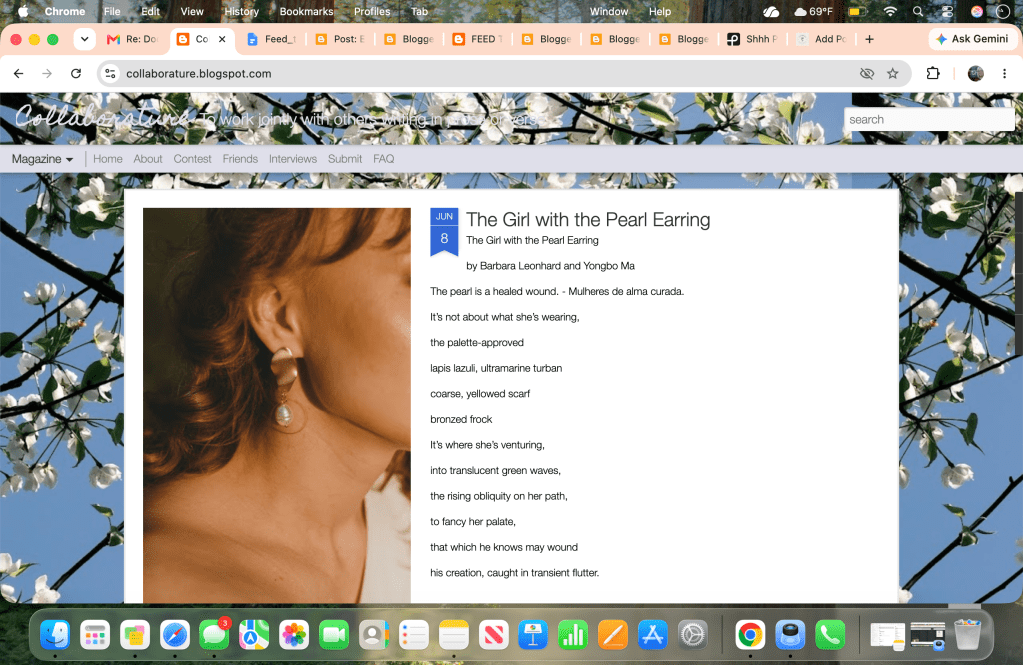Open the Chrome profile avatar

click(975, 74)
